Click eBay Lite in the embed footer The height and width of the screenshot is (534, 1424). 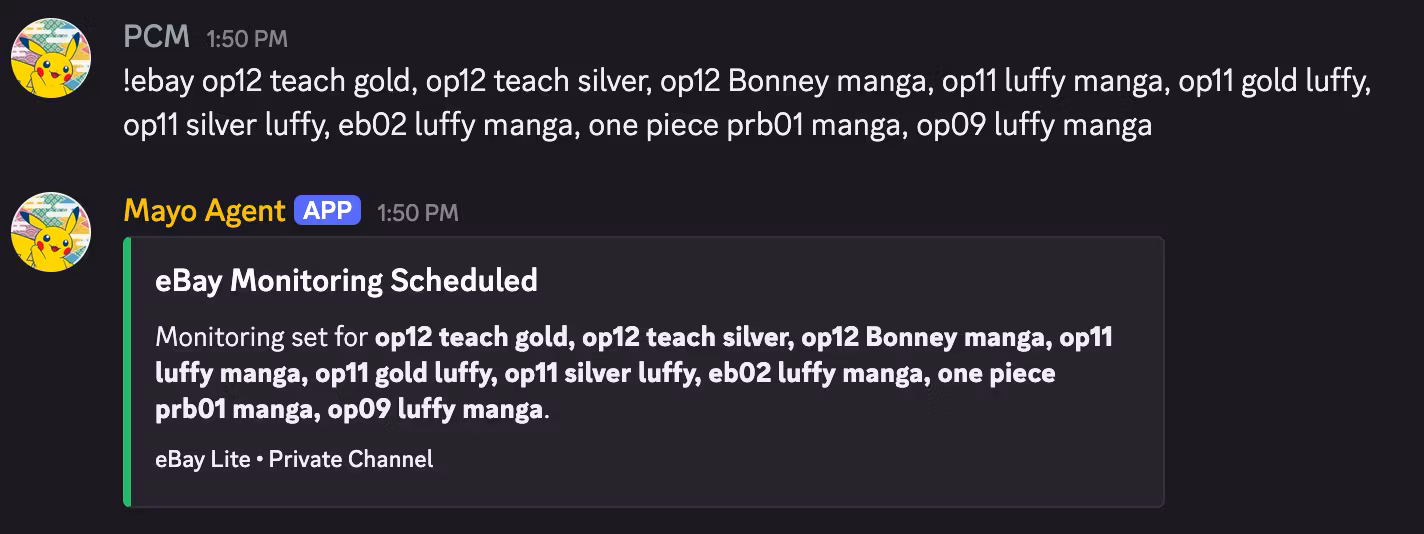coord(203,459)
